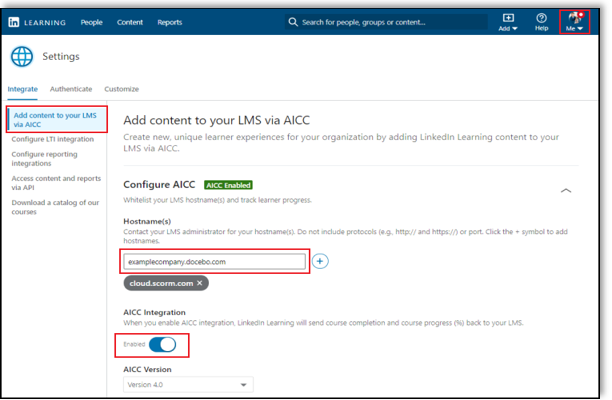
Task: Open the Reports menu
Action: click(x=170, y=22)
